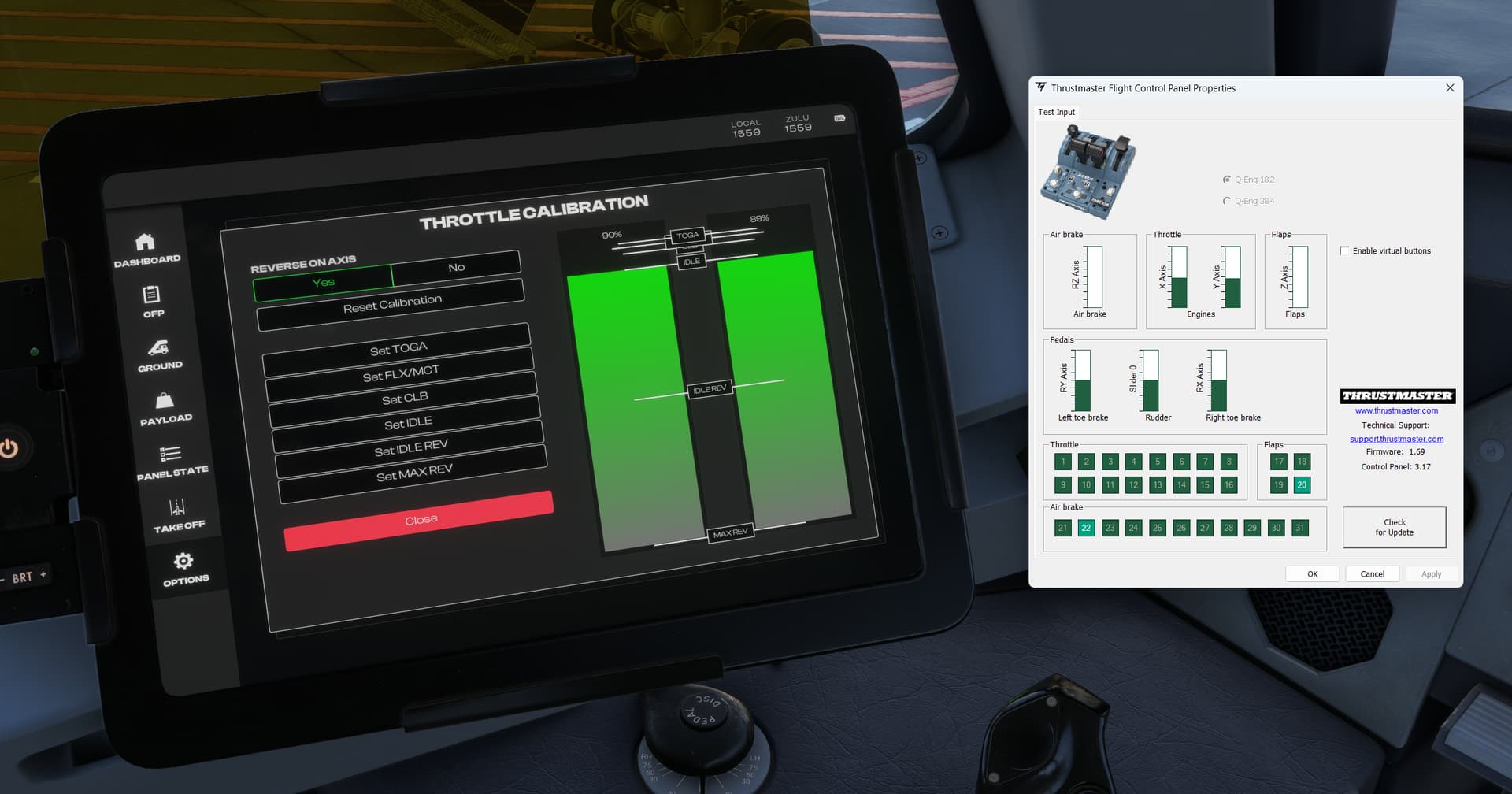Click the BRT brightness control
The width and height of the screenshot is (1512, 794).
pos(24,577)
